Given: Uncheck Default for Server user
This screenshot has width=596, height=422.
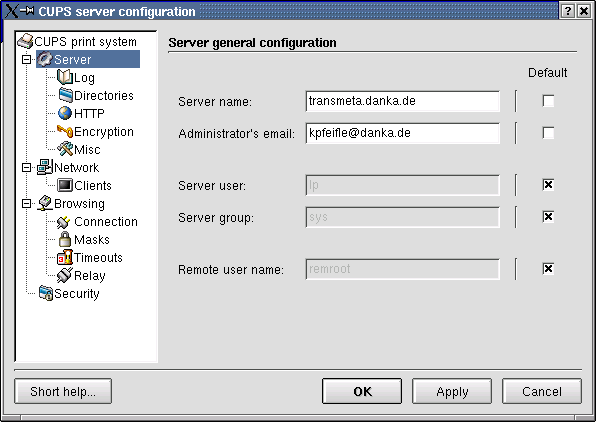Looking at the screenshot, I should click(x=548, y=185).
